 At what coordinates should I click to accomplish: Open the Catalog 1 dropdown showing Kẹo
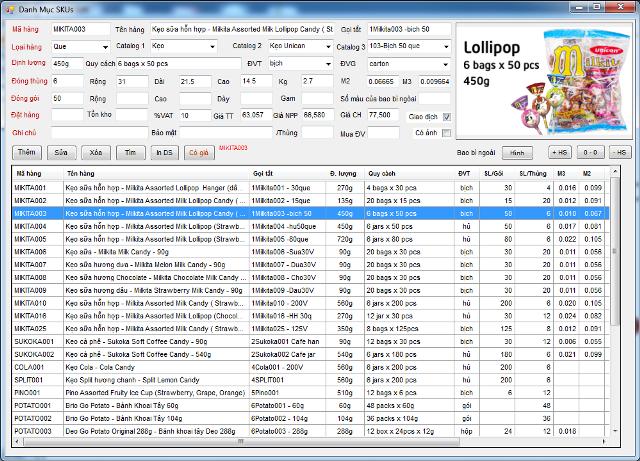[x=184, y=46]
